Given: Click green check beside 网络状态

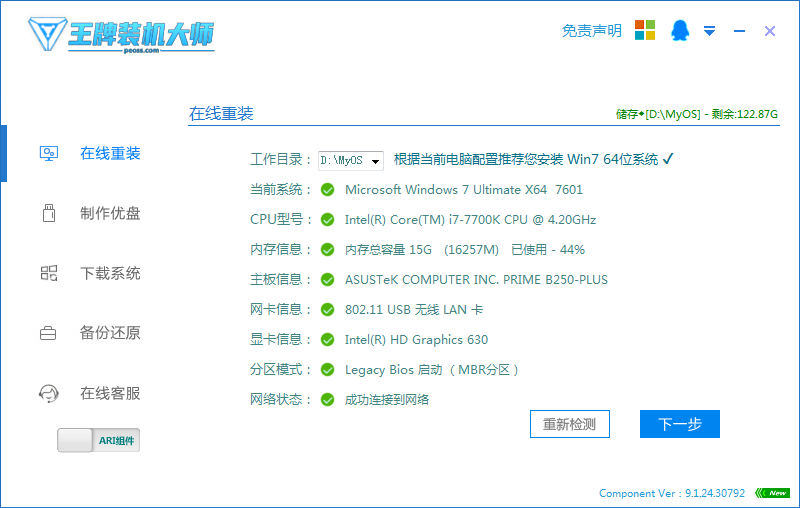Looking at the screenshot, I should click(x=328, y=400).
